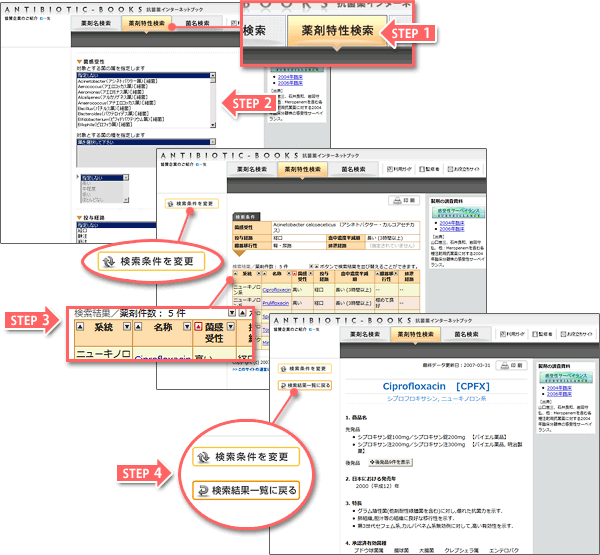
Task: Select Aeromonas in genus list
Action: click(x=143, y=92)
